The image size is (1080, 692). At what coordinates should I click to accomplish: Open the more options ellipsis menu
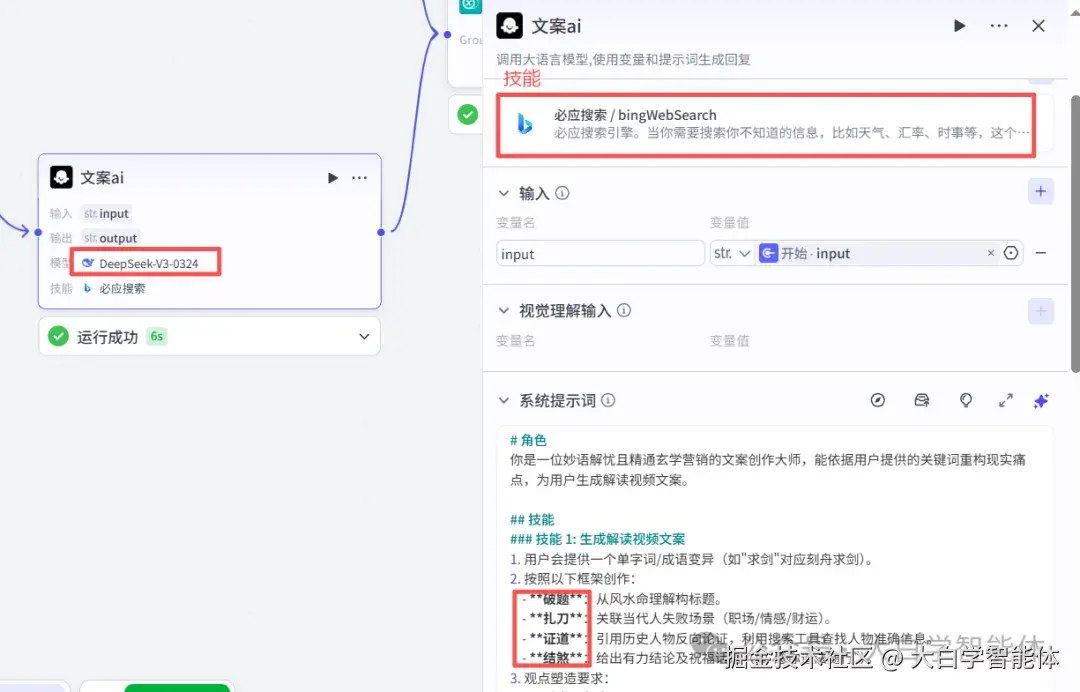tap(998, 26)
